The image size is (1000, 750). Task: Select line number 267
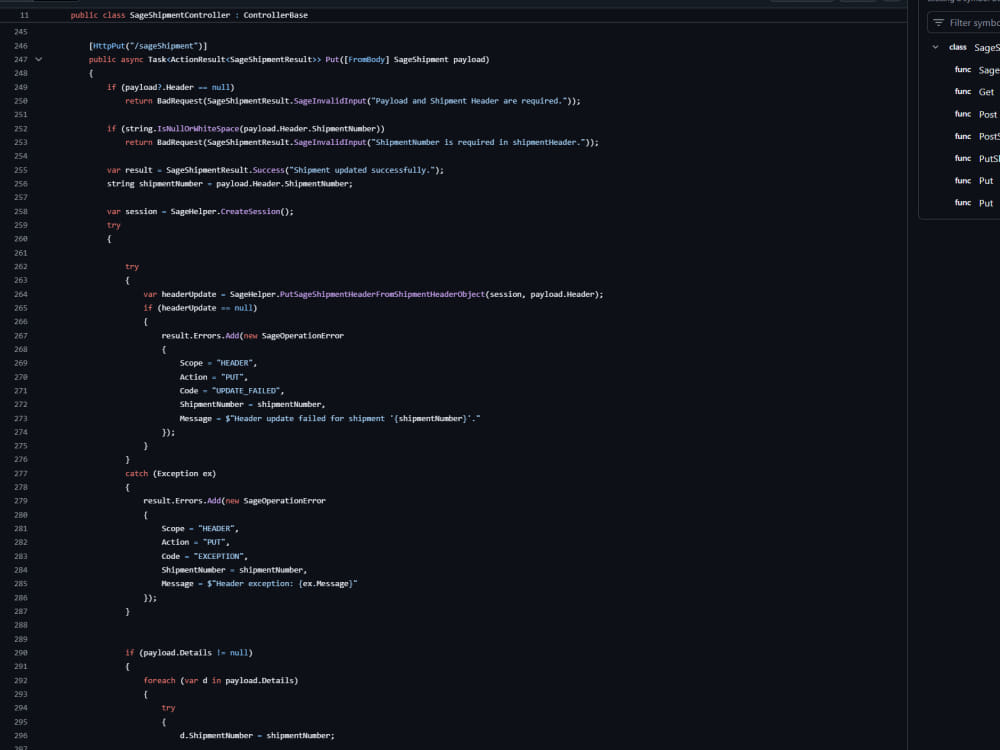21,336
